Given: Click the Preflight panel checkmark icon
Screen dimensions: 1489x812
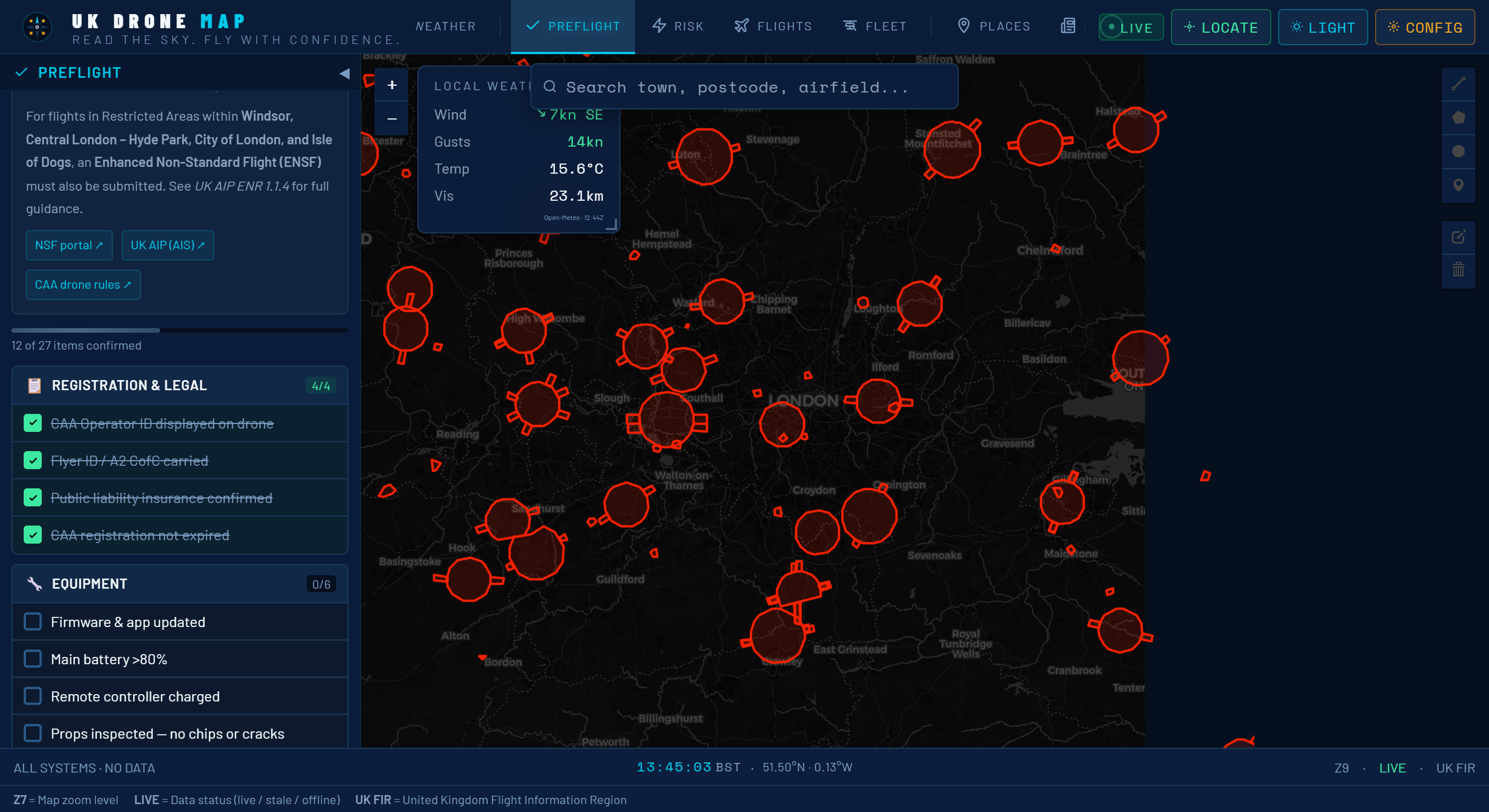Looking at the screenshot, I should click(x=21, y=72).
